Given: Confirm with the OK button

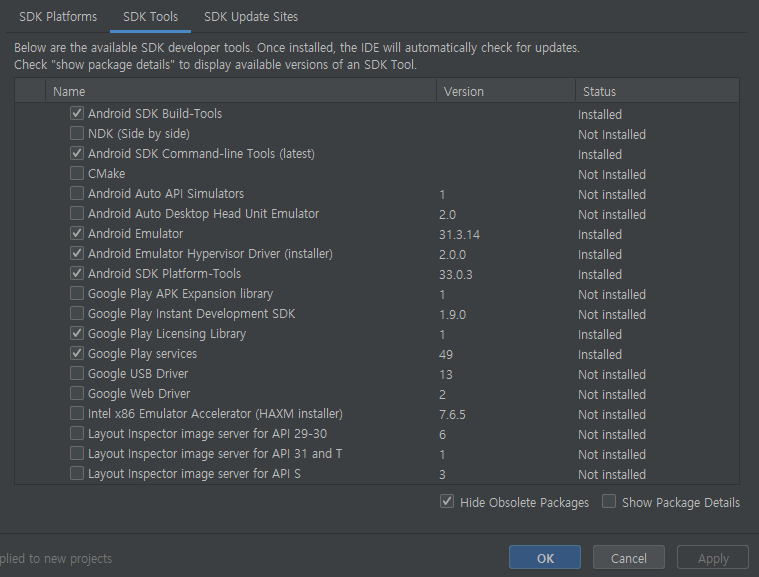Looking at the screenshot, I should 545,558.
